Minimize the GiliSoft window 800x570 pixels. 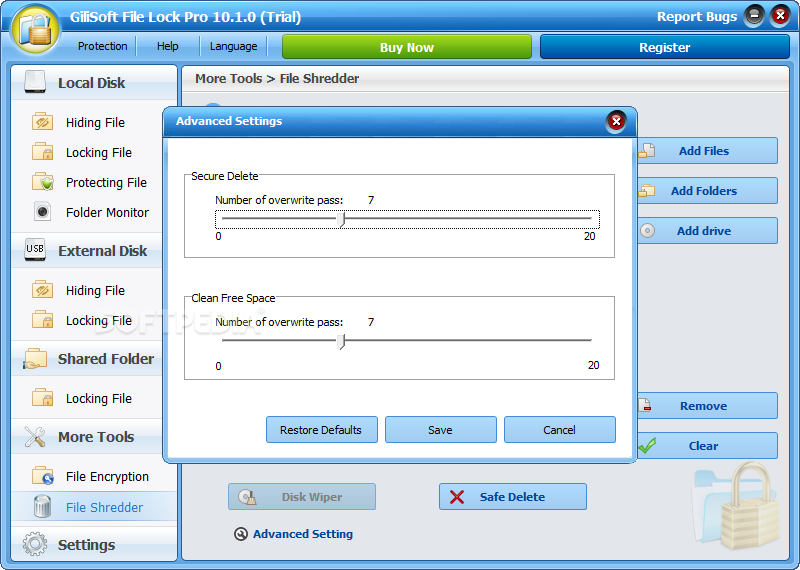tap(754, 16)
